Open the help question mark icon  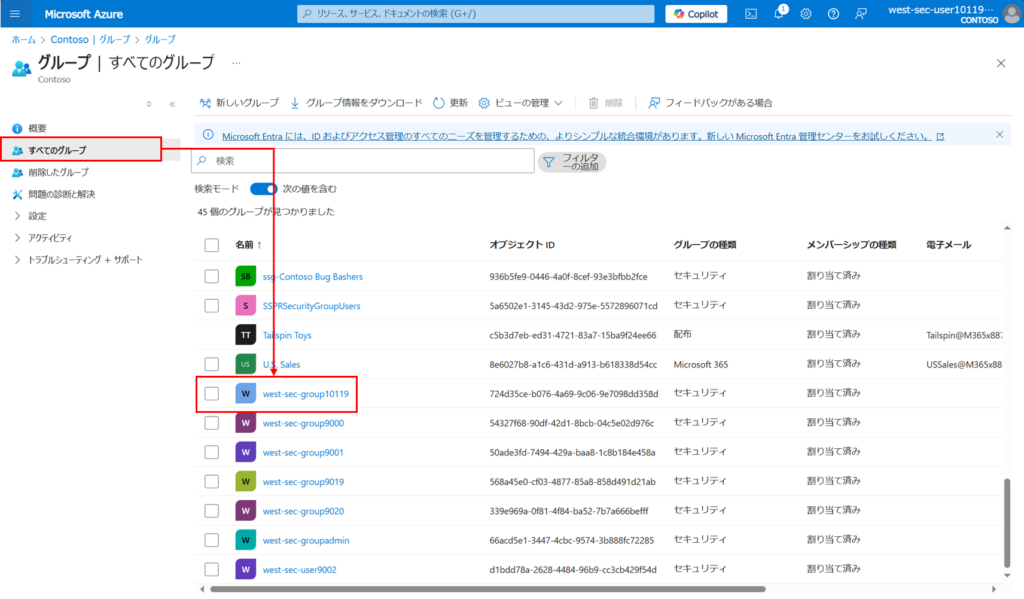pyautogui.click(x=833, y=14)
